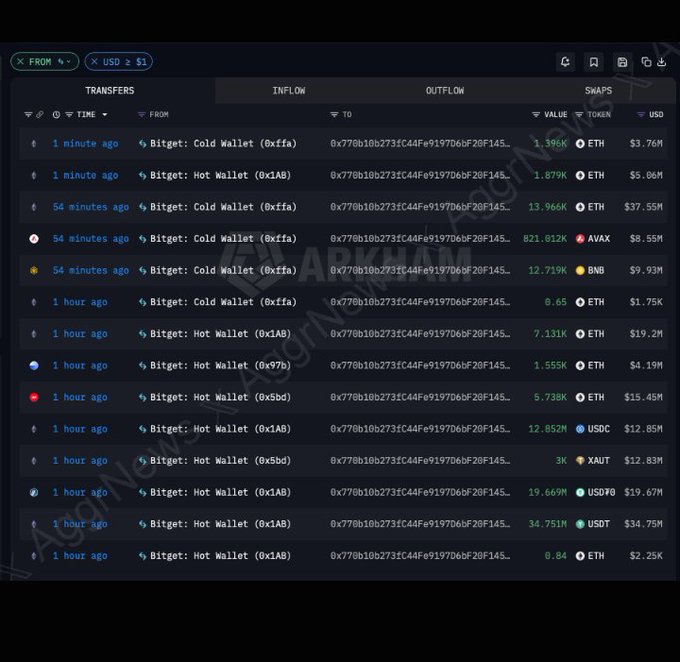
Task: Click the USDT token icon
Action: click(580, 524)
